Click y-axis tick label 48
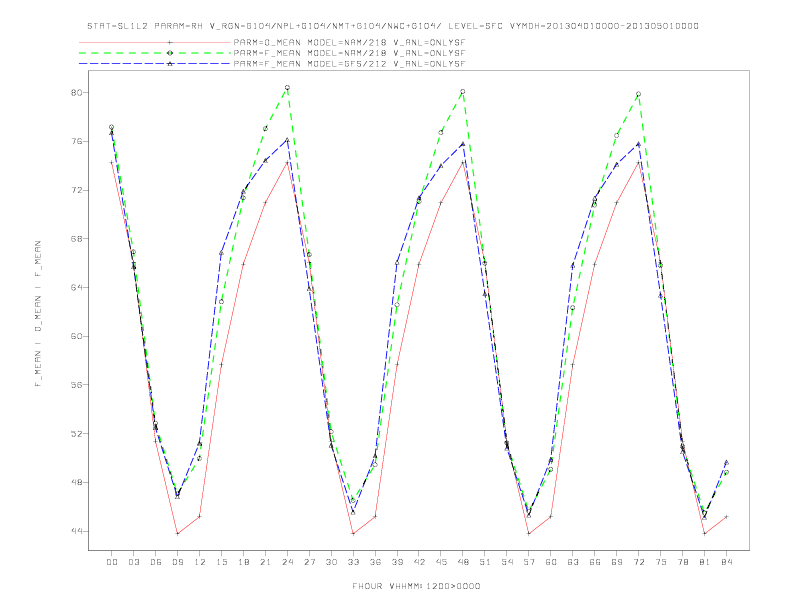This screenshot has height=612, width=792. [x=76, y=482]
